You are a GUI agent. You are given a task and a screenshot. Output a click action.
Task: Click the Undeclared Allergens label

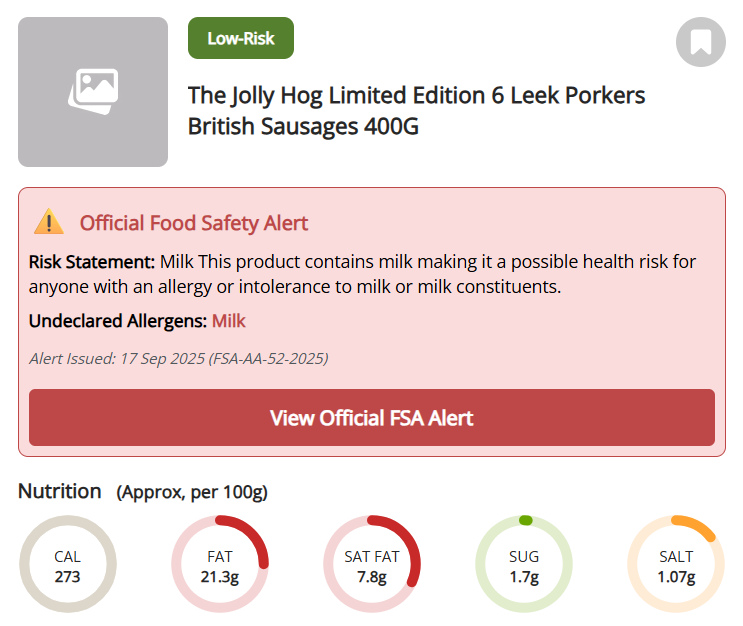(117, 321)
